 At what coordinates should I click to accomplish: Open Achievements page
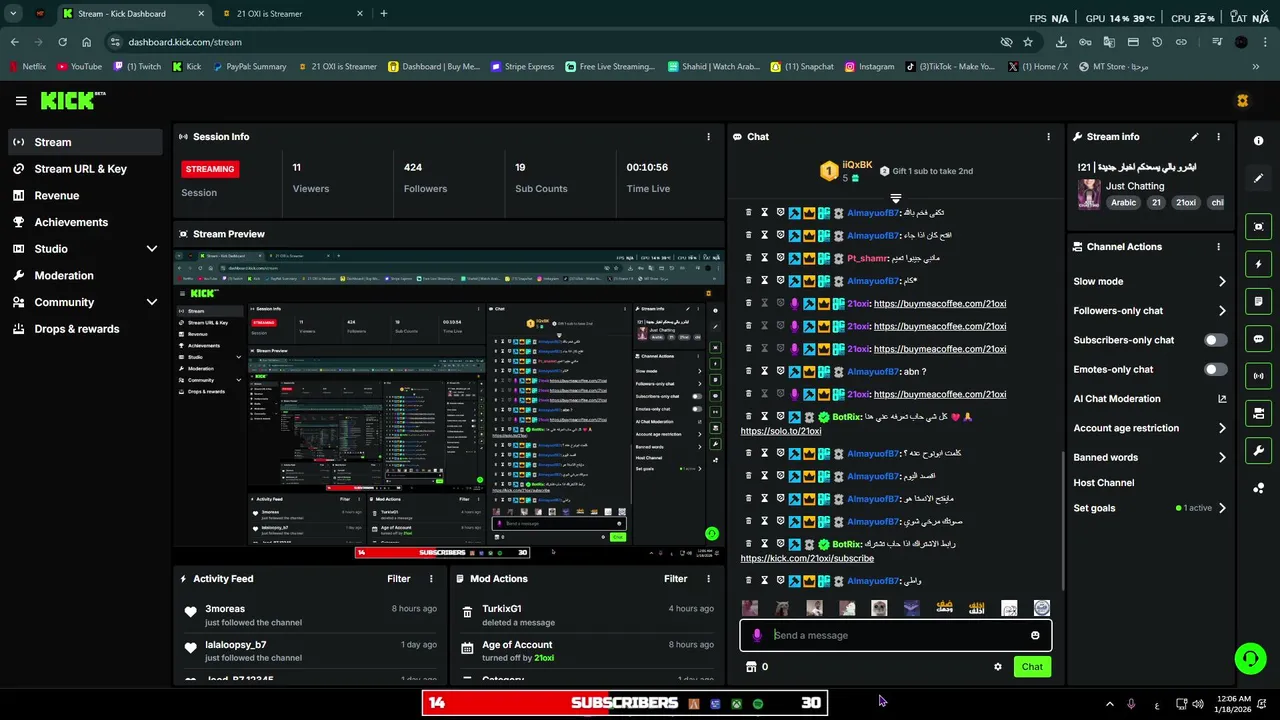click(85, 222)
